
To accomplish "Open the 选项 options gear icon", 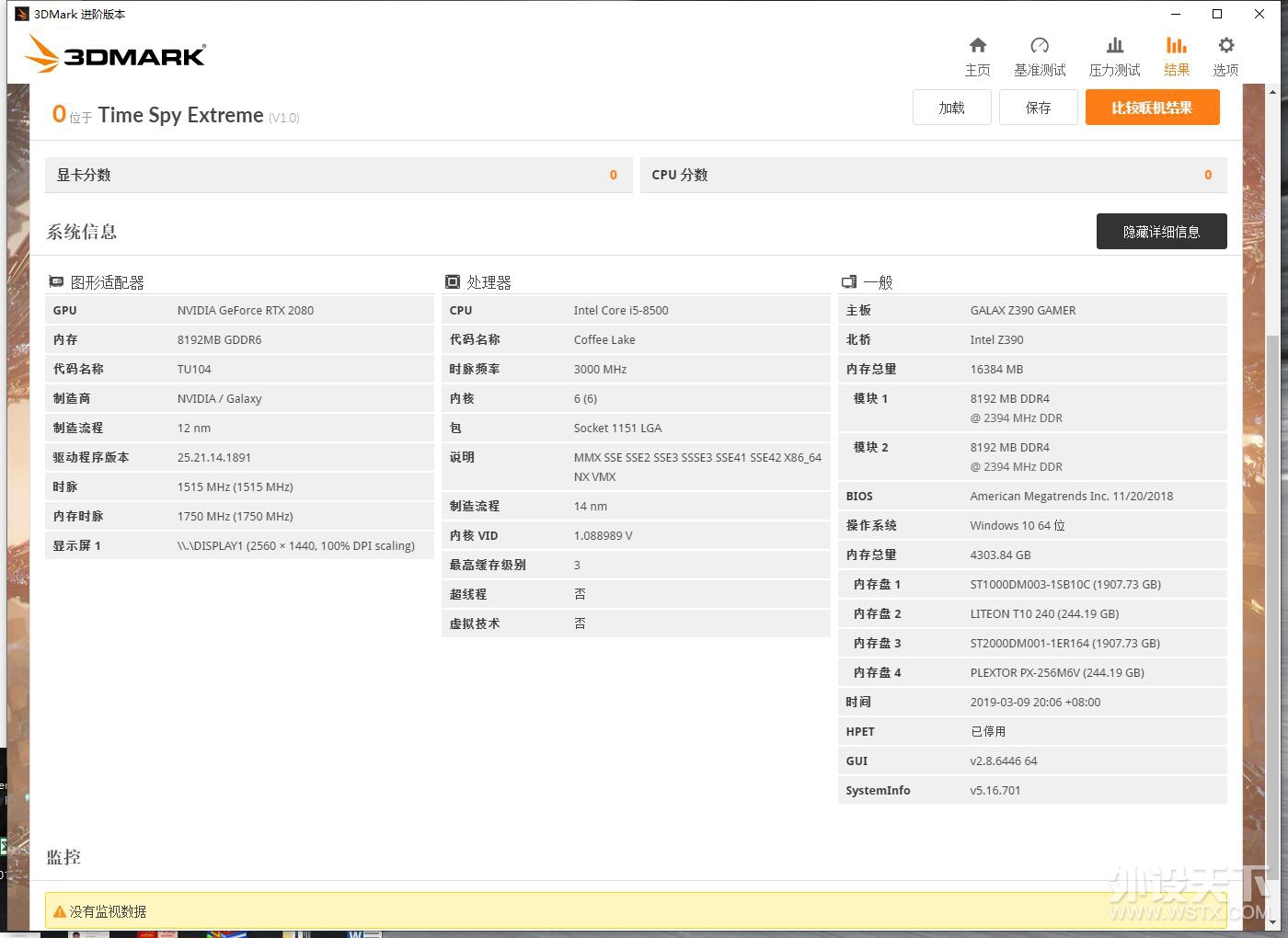I will [1226, 45].
